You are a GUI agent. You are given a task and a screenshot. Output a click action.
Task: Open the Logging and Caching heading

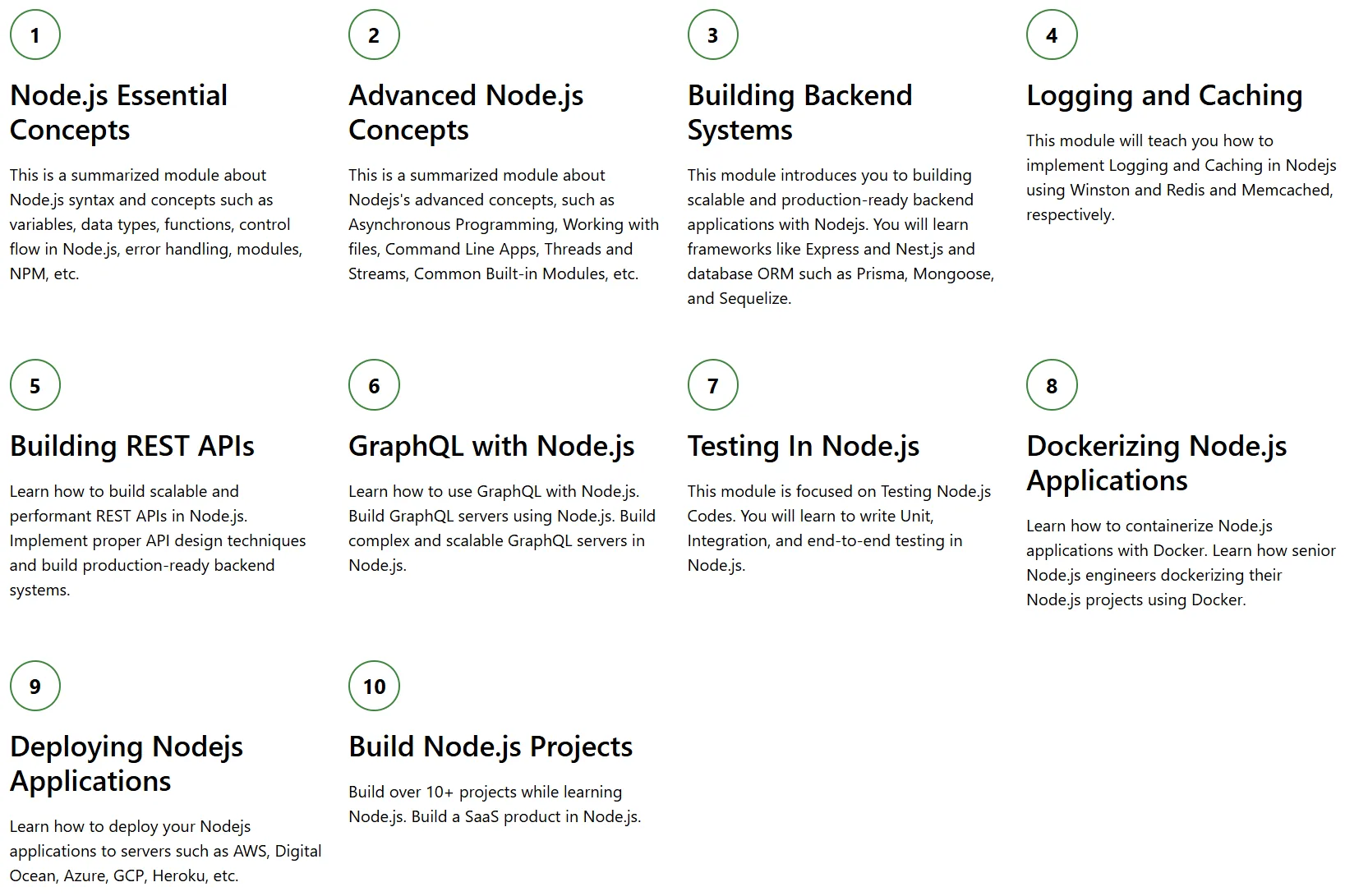point(1164,96)
